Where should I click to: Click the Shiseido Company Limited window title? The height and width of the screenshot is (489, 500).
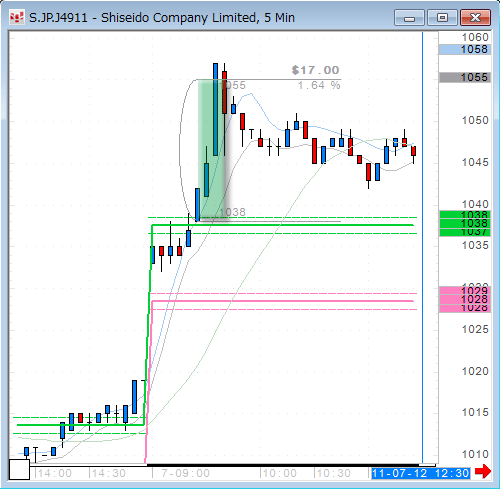(x=162, y=18)
